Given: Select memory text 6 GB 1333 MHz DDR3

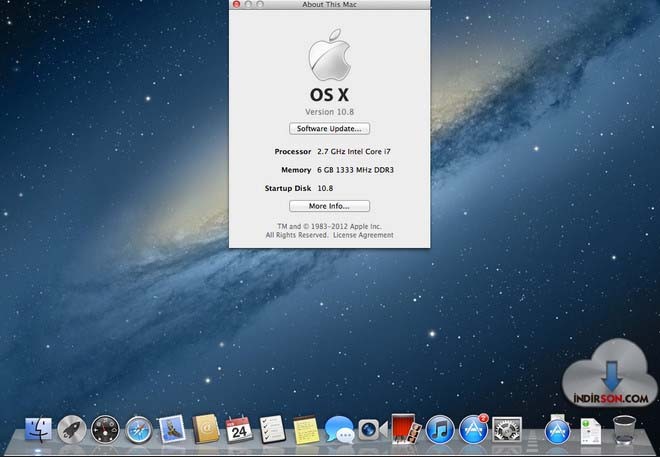Looking at the screenshot, I should [x=356, y=170].
